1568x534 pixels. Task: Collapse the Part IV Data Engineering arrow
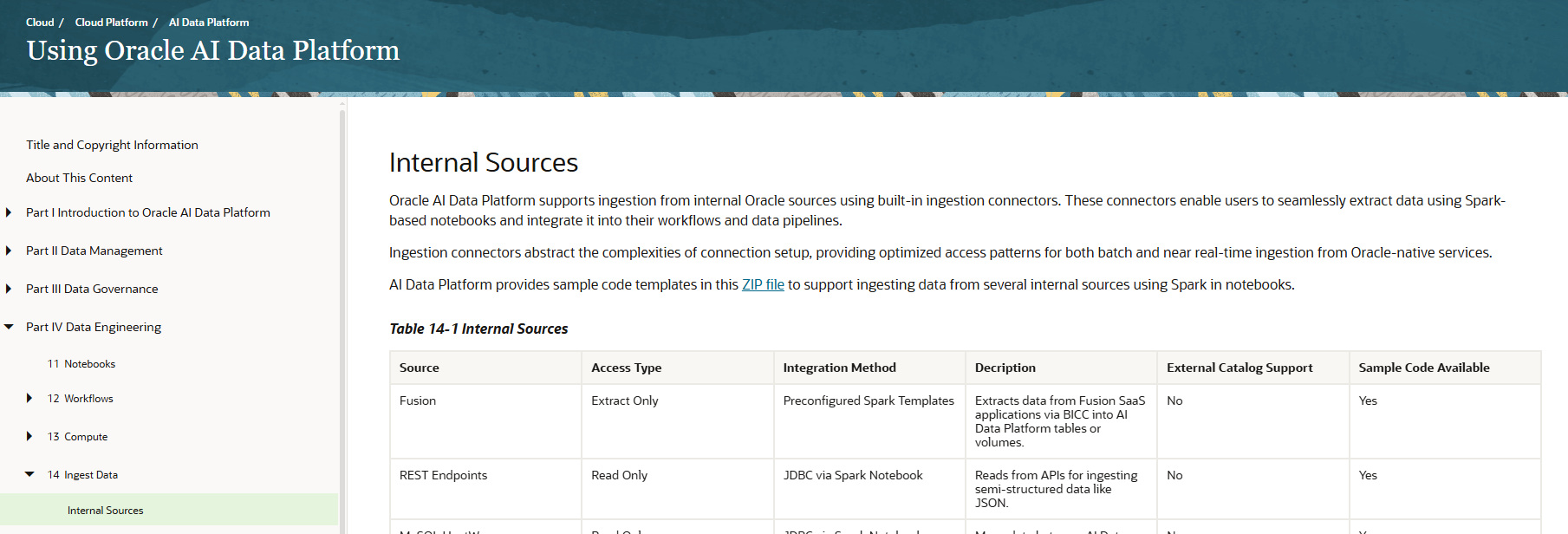(x=9, y=327)
